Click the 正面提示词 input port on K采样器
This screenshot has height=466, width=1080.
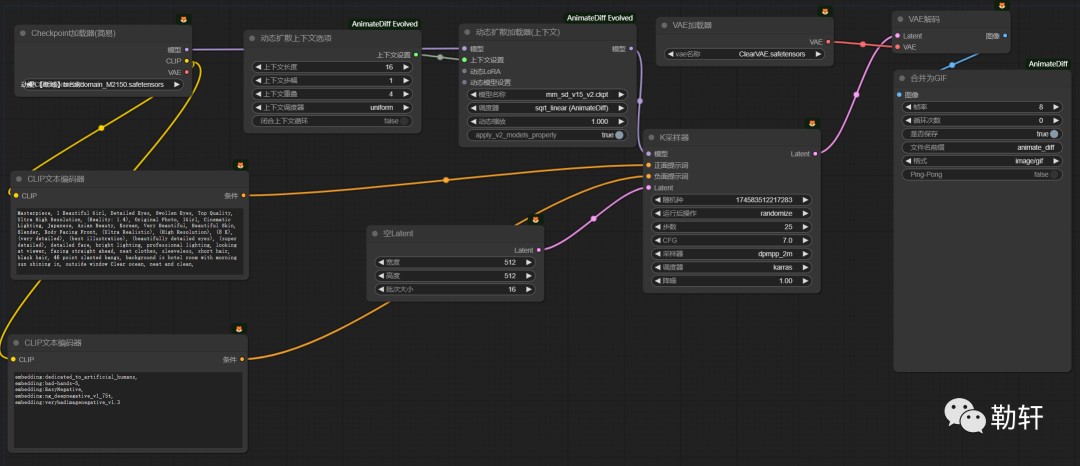pos(649,165)
